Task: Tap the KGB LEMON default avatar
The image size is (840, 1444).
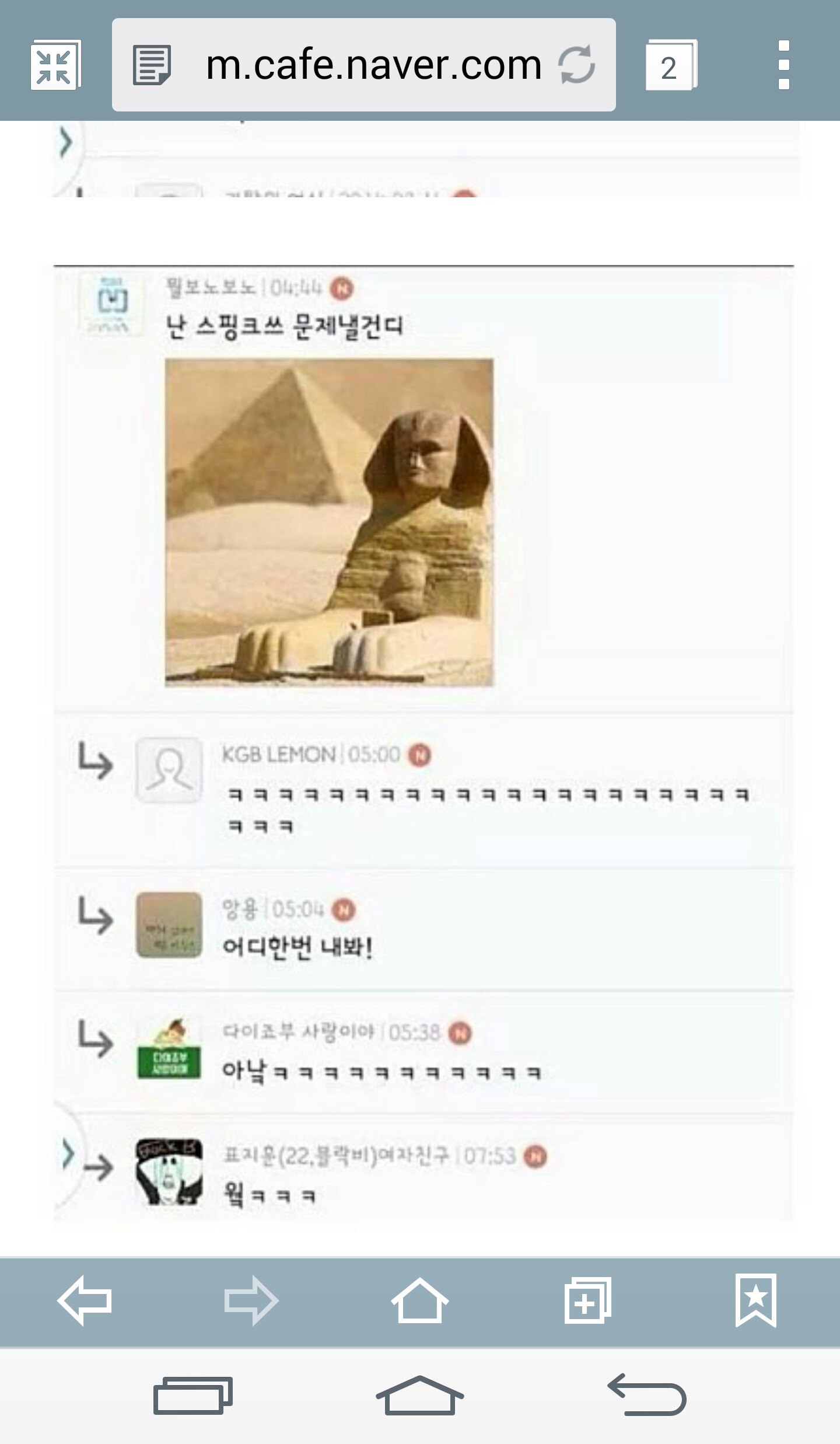Action: 169,770
